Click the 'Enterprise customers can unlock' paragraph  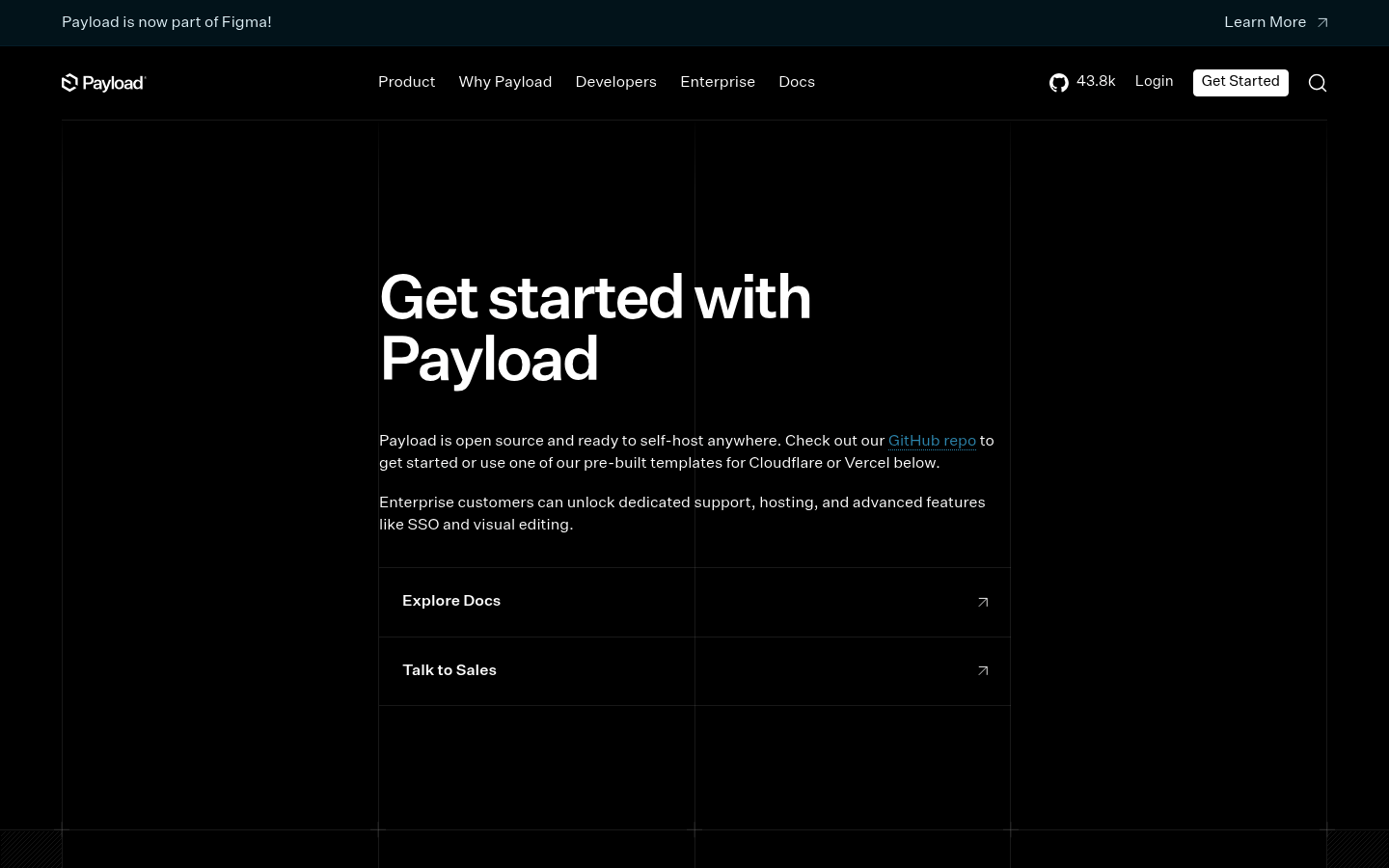click(682, 513)
